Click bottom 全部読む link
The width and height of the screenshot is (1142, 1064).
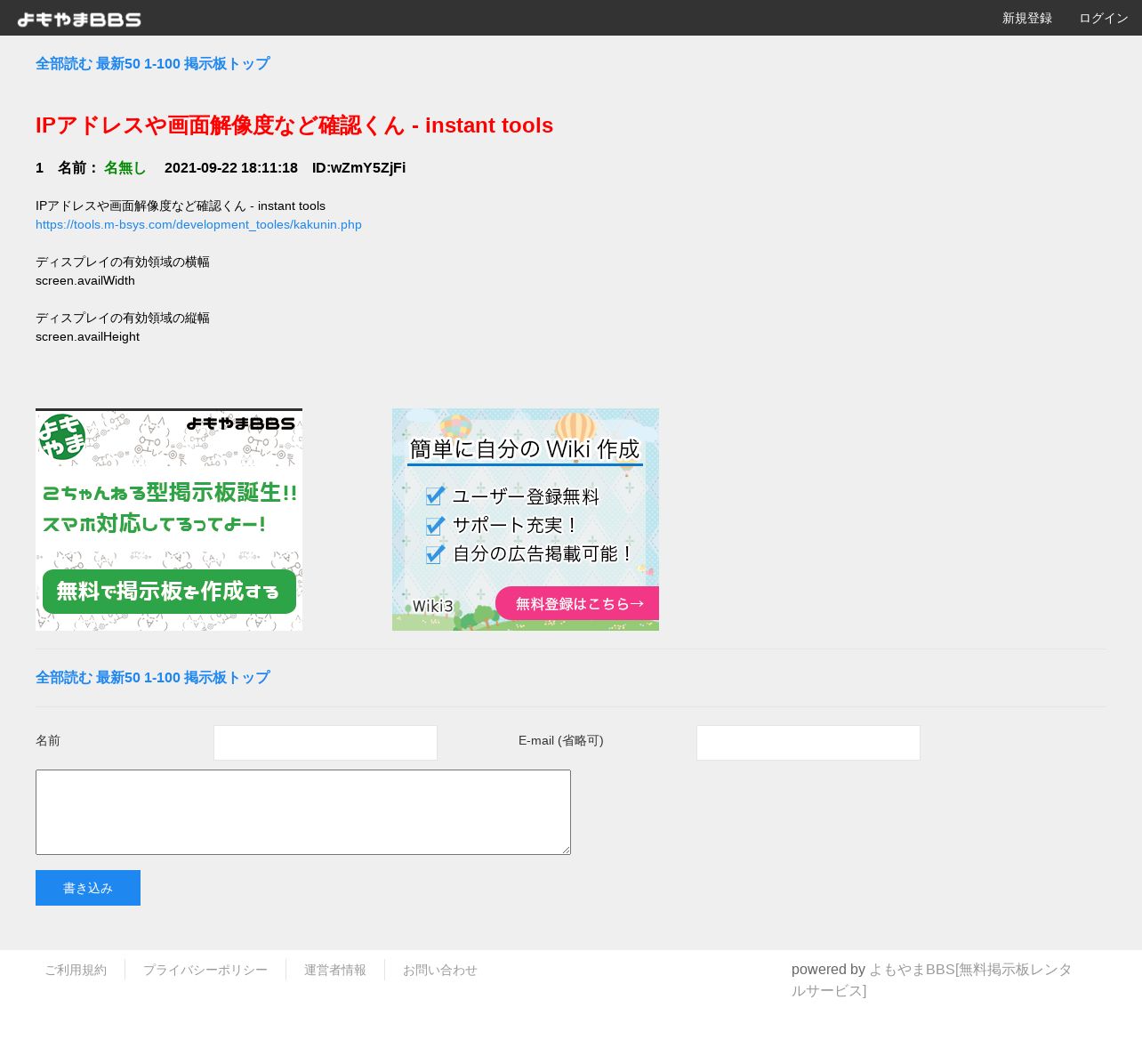[64, 678]
